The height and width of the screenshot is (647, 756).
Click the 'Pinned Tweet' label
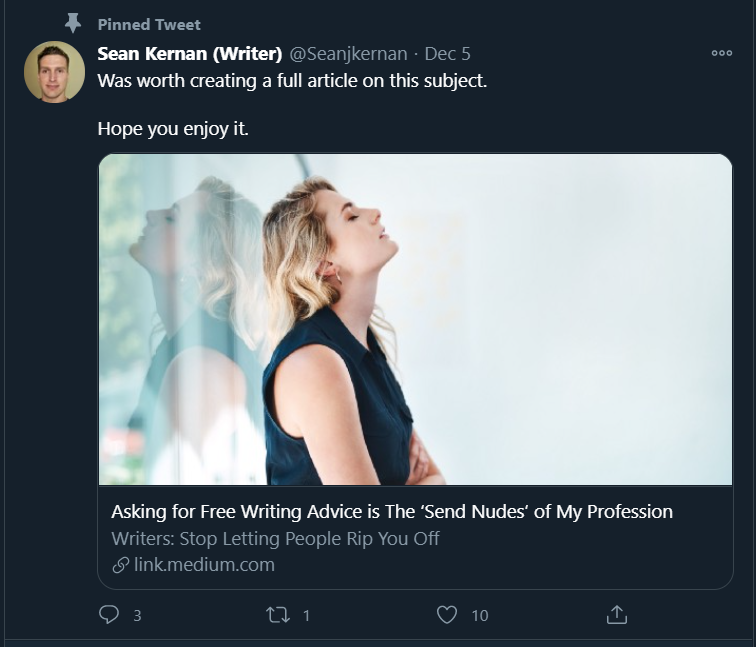[x=149, y=24]
